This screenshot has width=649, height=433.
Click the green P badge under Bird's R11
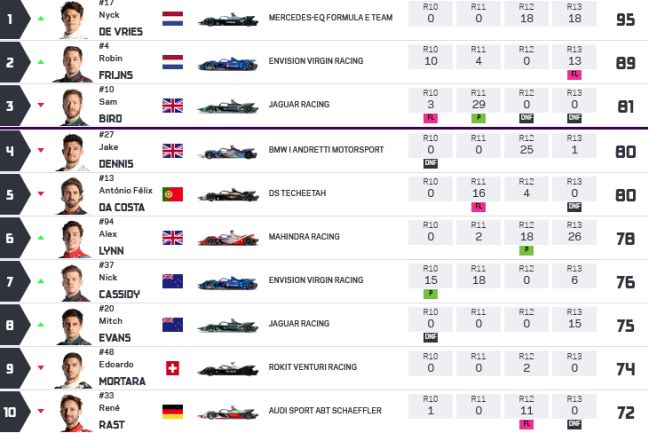tap(478, 118)
